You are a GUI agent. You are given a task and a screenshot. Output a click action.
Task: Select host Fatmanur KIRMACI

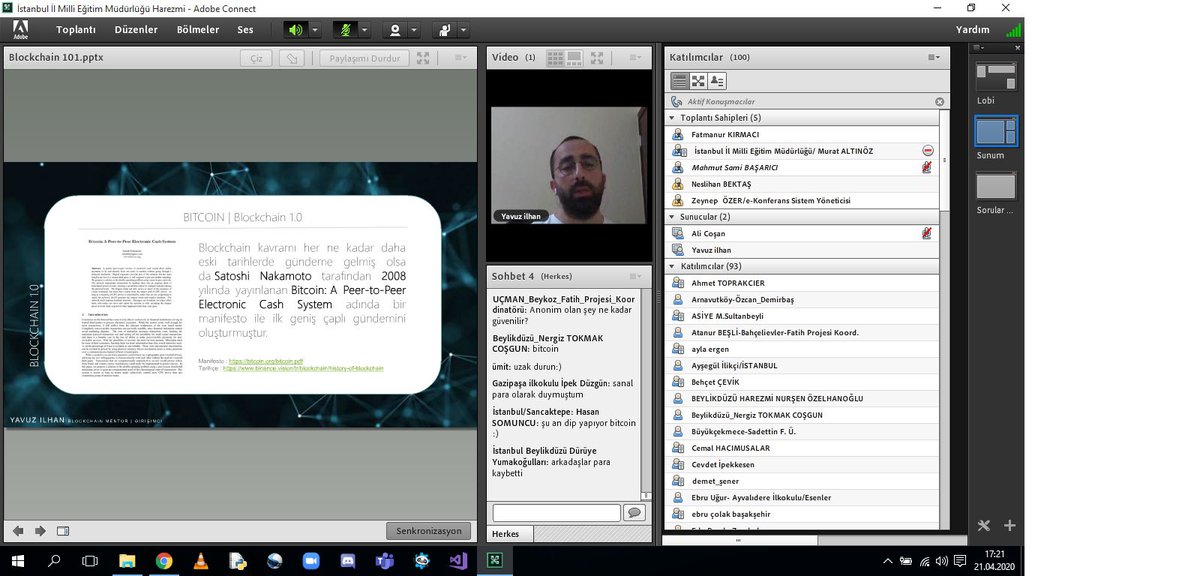(803, 134)
